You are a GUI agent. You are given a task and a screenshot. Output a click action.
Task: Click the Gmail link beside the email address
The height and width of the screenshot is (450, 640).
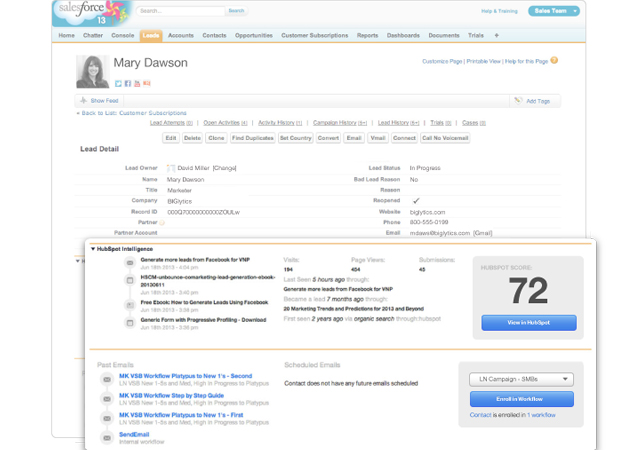[x=483, y=233]
